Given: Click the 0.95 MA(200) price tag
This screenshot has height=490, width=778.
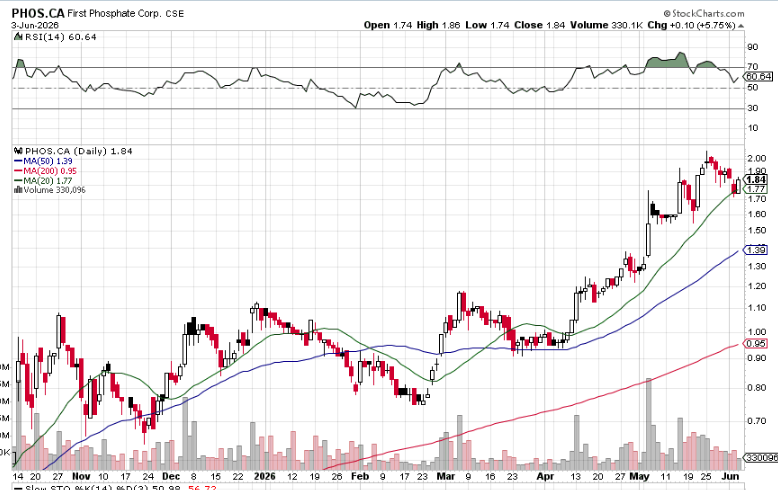Looking at the screenshot, I should (x=756, y=343).
